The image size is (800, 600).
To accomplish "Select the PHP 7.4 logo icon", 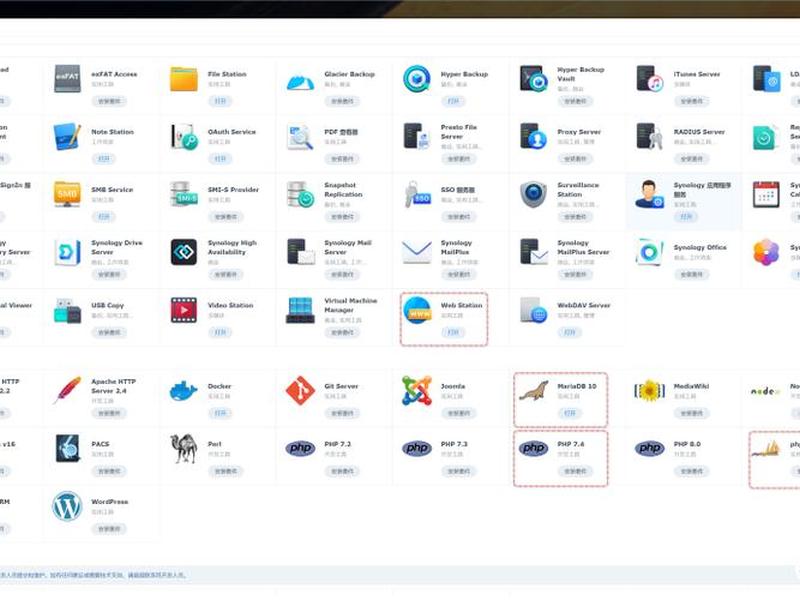I will (x=534, y=448).
